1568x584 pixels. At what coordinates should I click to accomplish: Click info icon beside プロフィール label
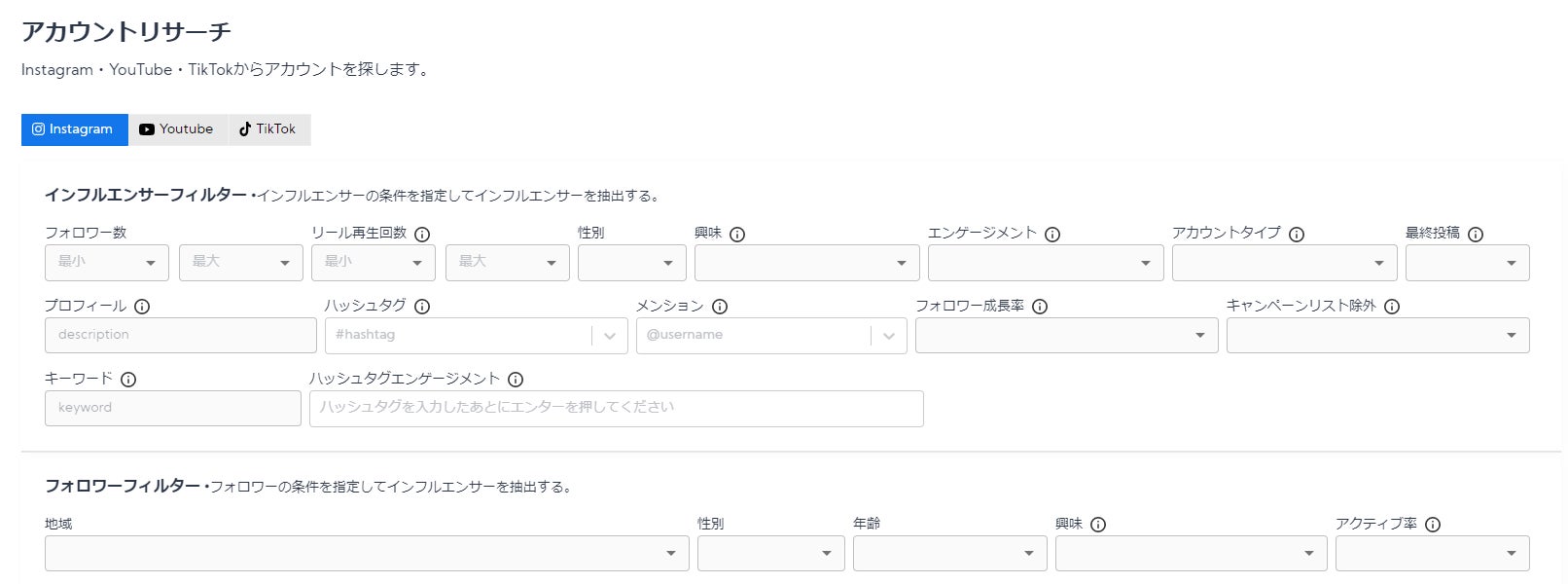tap(142, 307)
